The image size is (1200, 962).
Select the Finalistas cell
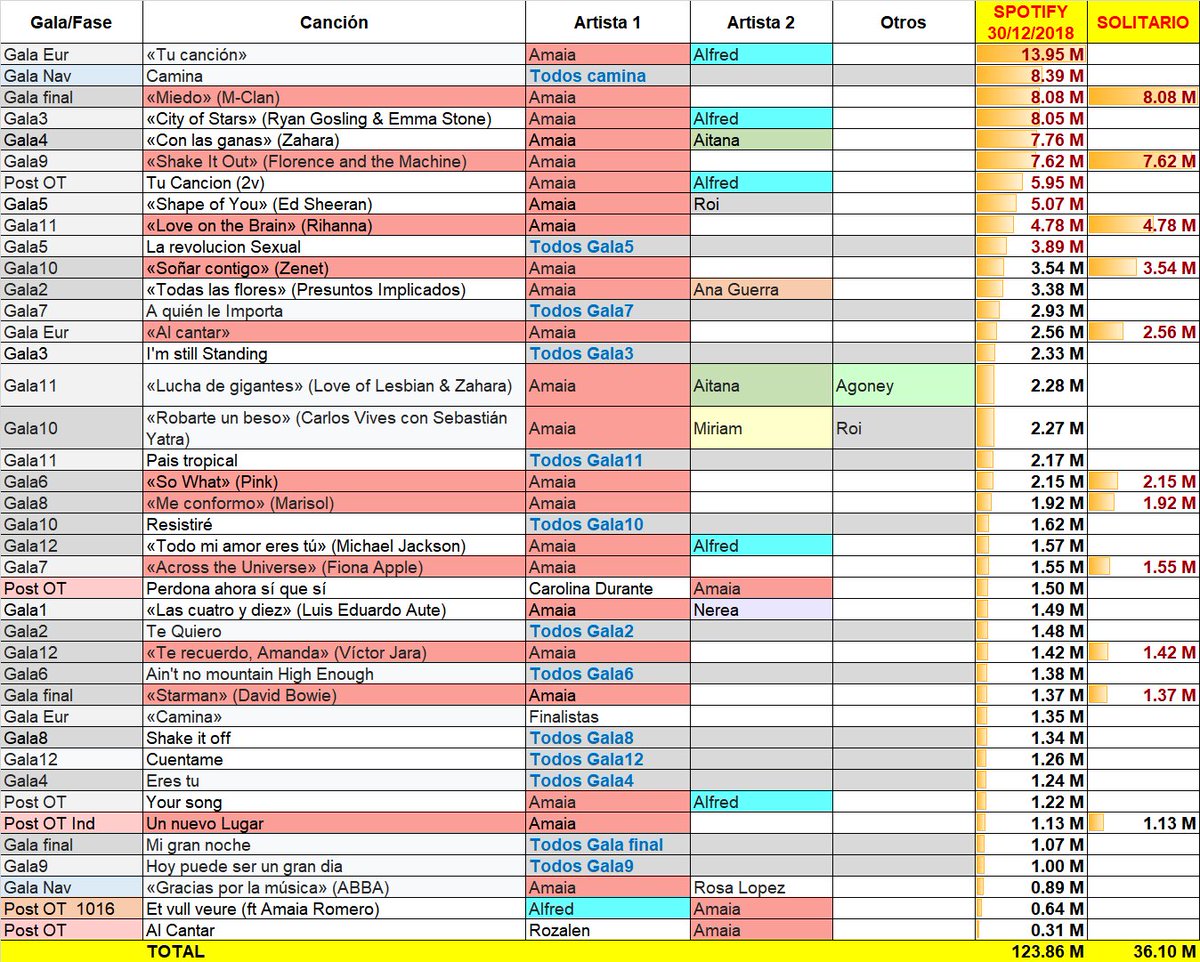coord(608,717)
